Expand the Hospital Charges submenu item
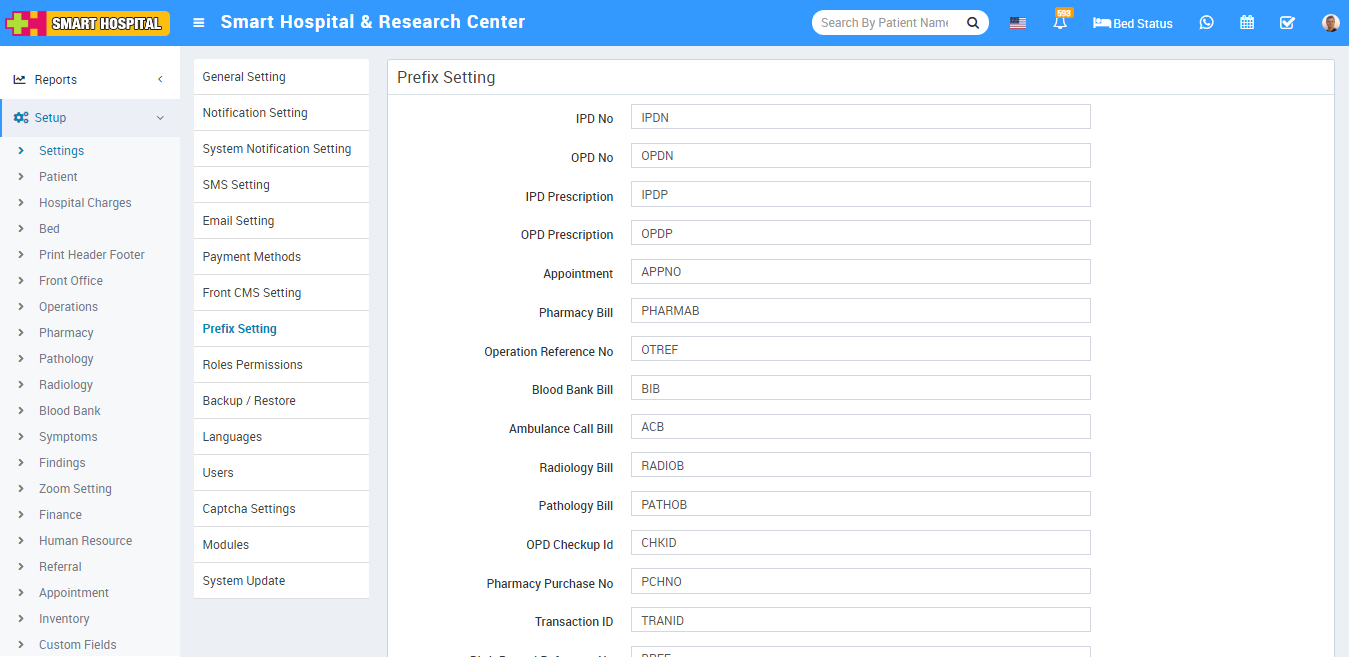Viewport: 1349px width, 657px height. click(x=85, y=203)
